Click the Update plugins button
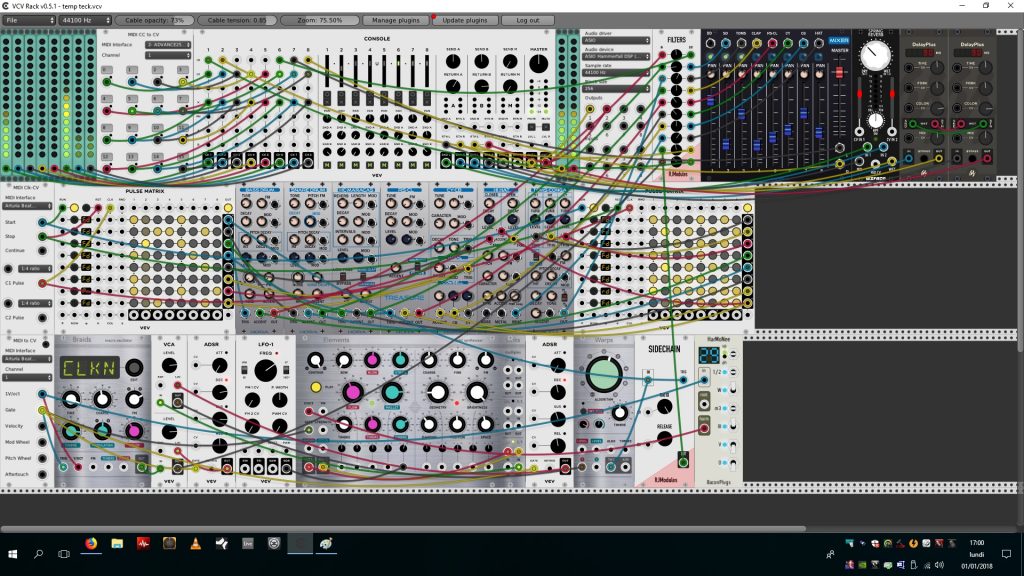 coord(465,20)
